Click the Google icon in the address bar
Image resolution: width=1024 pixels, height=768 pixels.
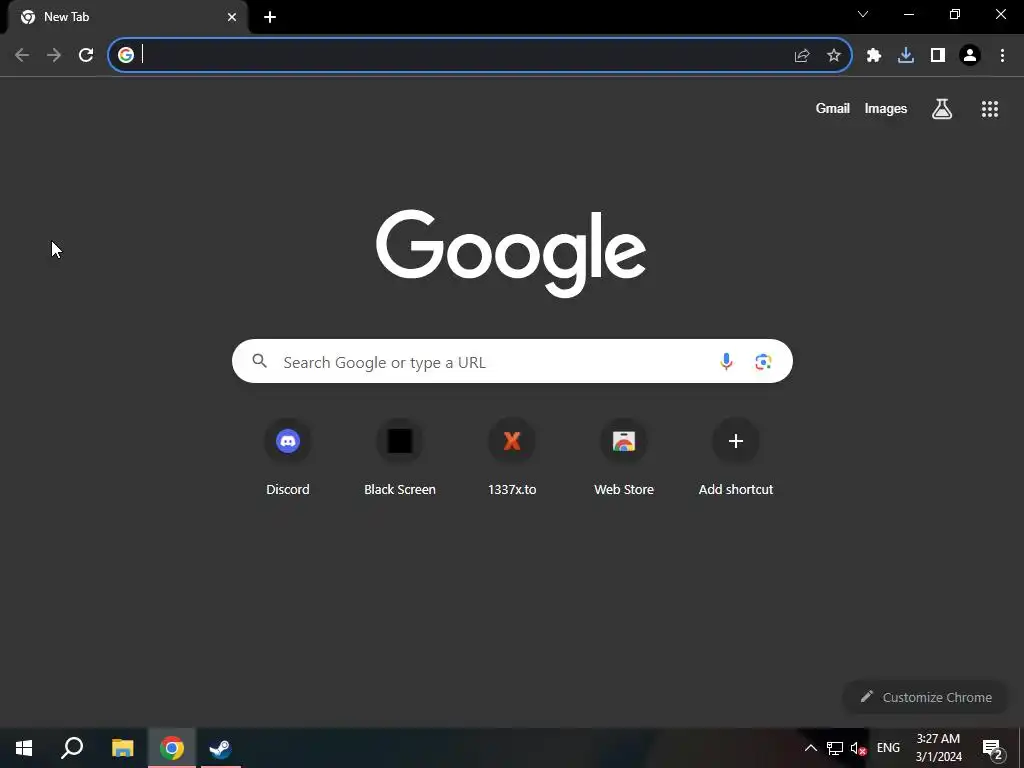[126, 55]
